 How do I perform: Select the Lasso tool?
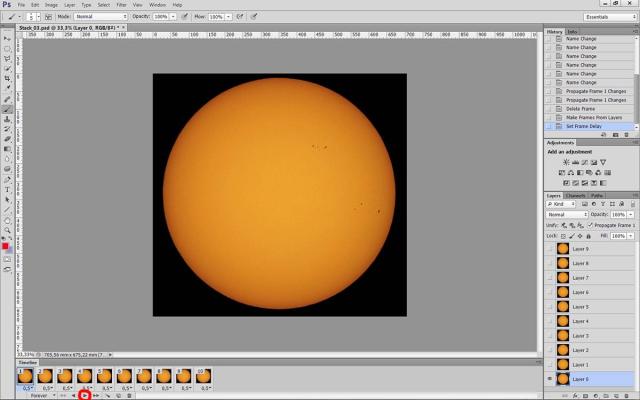(x=7, y=57)
